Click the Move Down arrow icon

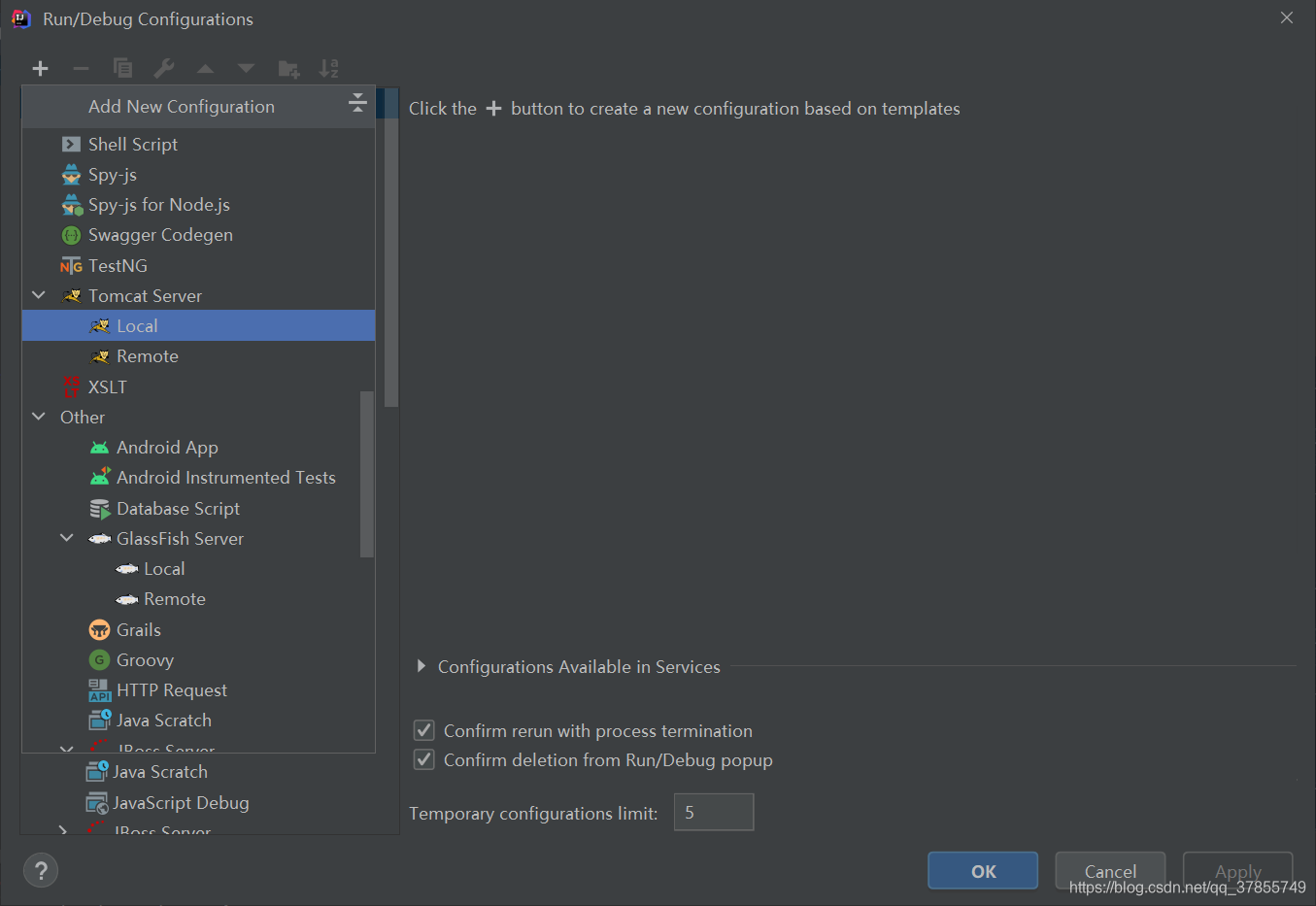coord(246,68)
